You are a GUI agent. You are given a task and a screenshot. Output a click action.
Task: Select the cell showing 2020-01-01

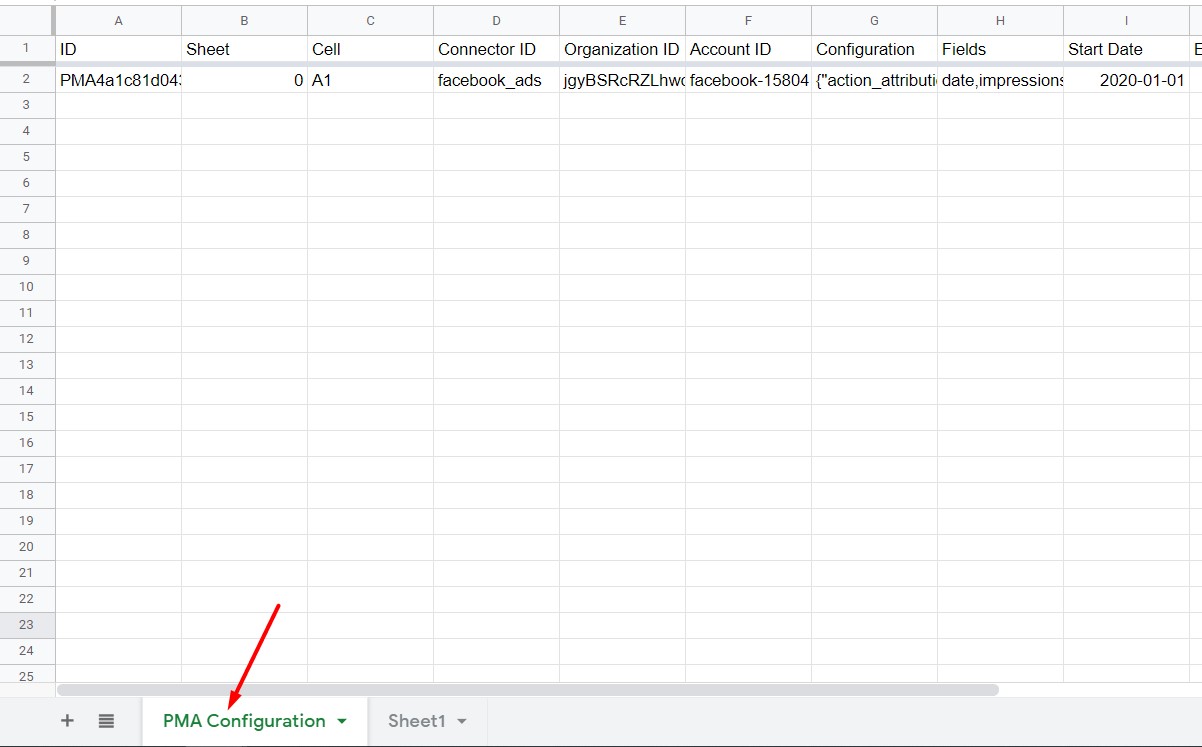click(1126, 78)
